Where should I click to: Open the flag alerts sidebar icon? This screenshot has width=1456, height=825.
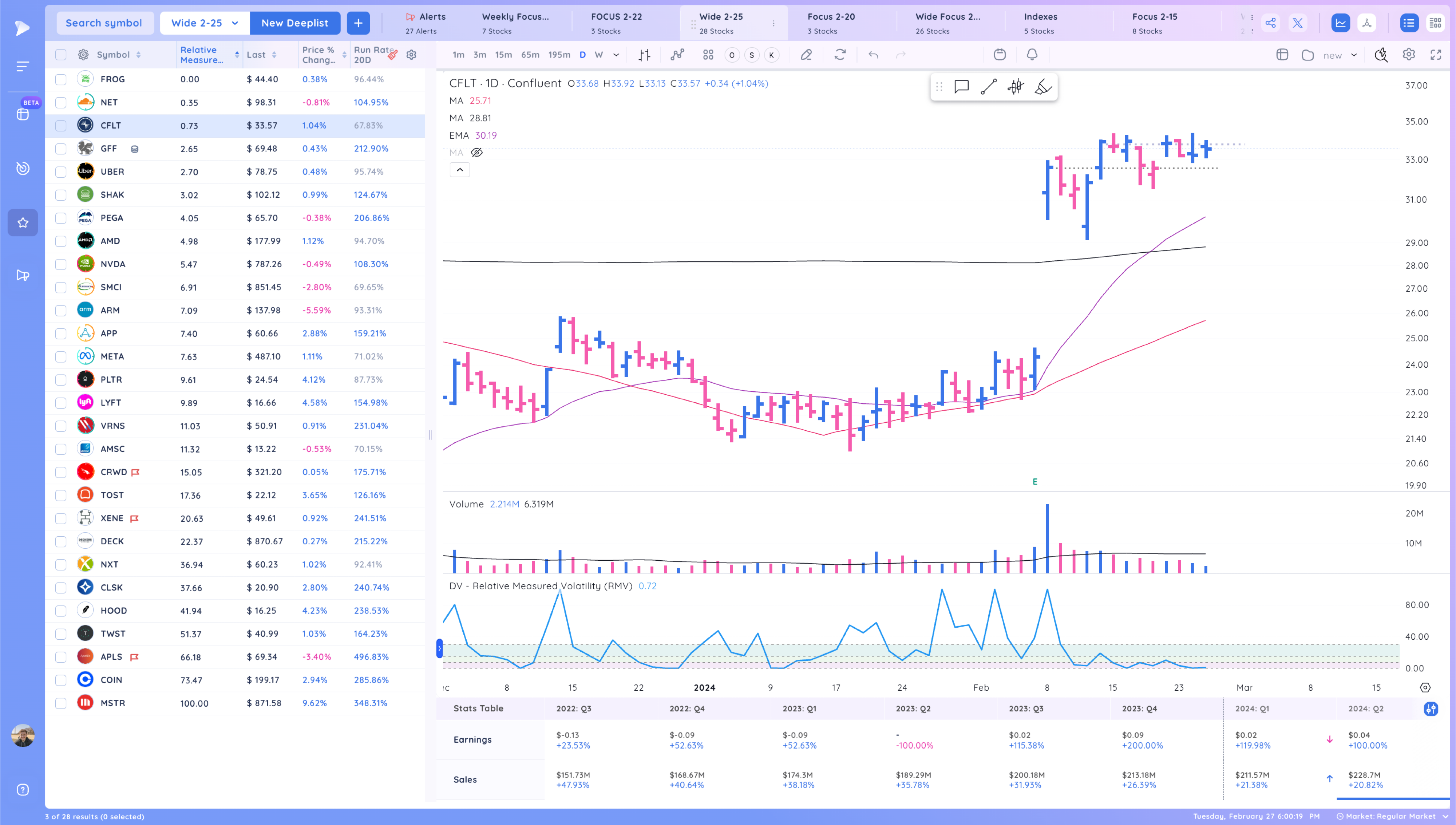pyautogui.click(x=23, y=275)
